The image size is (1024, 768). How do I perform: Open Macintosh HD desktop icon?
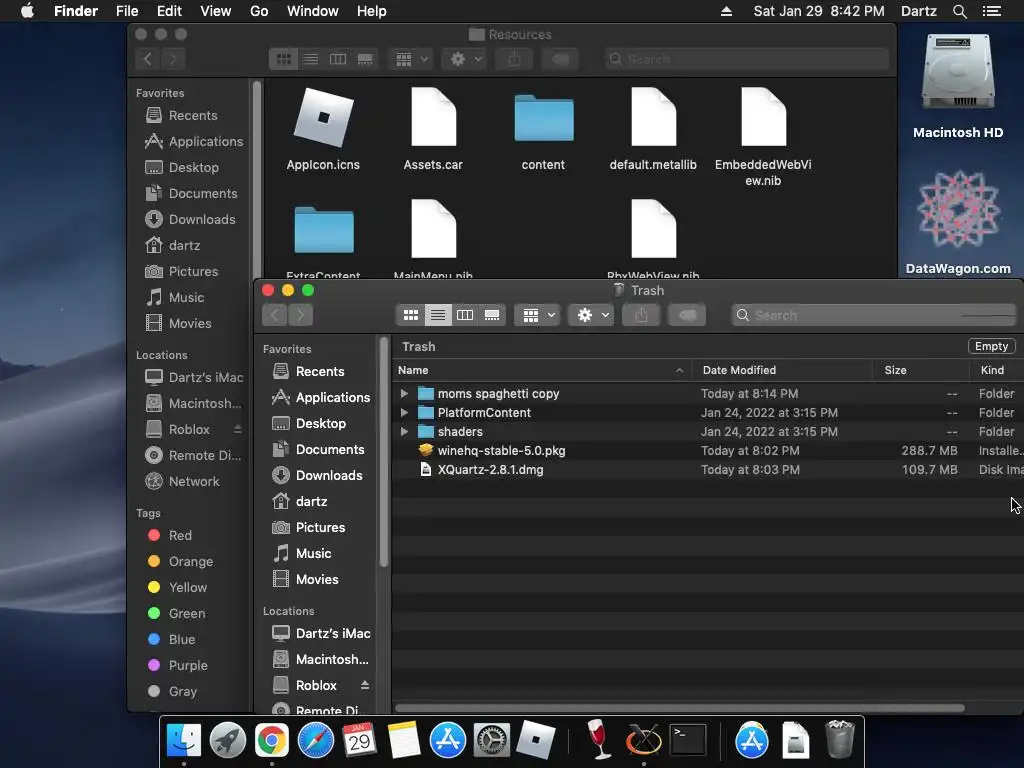958,86
